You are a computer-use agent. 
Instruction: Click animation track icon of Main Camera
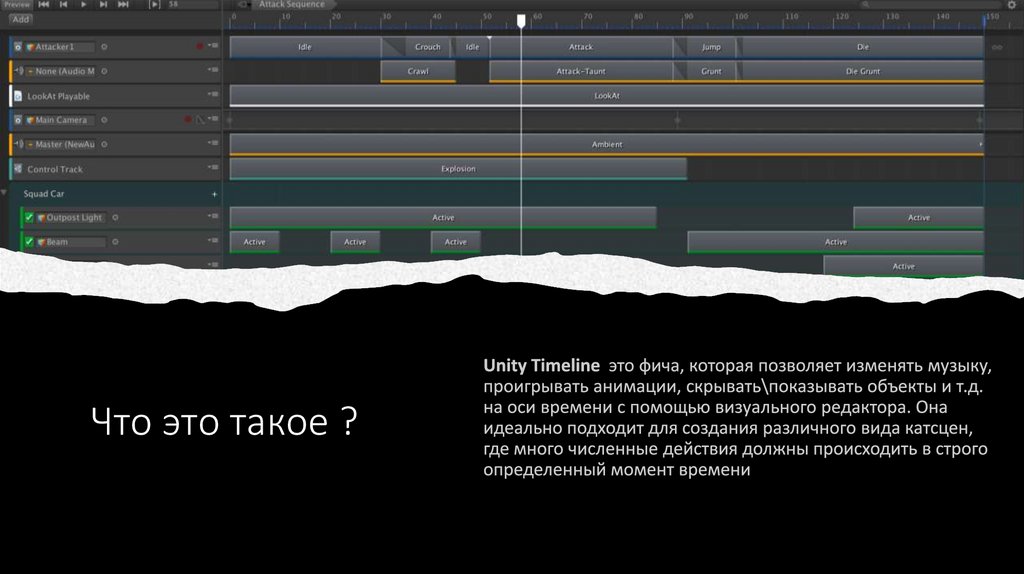(x=18, y=120)
